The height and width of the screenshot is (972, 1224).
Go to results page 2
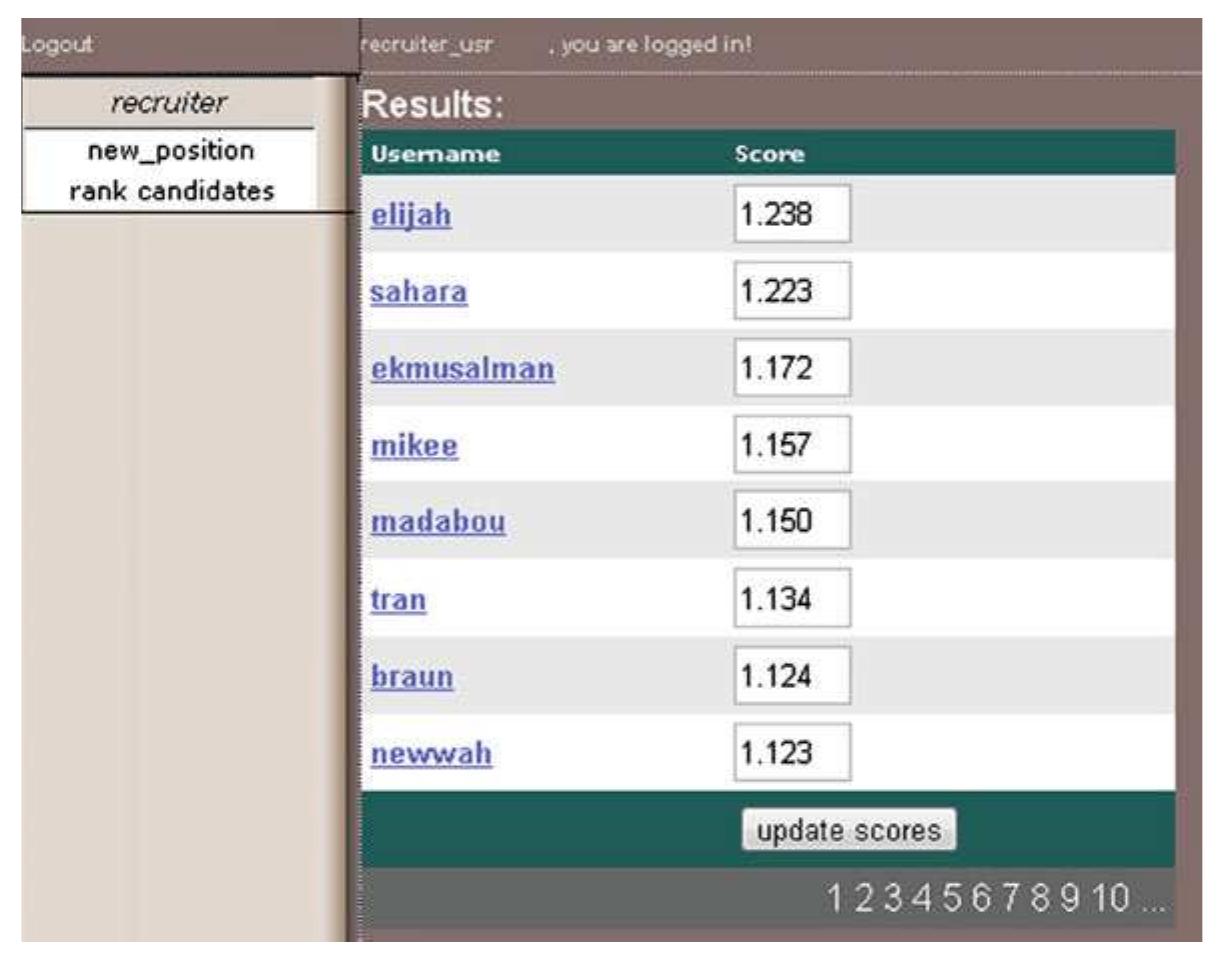pyautogui.click(x=866, y=899)
